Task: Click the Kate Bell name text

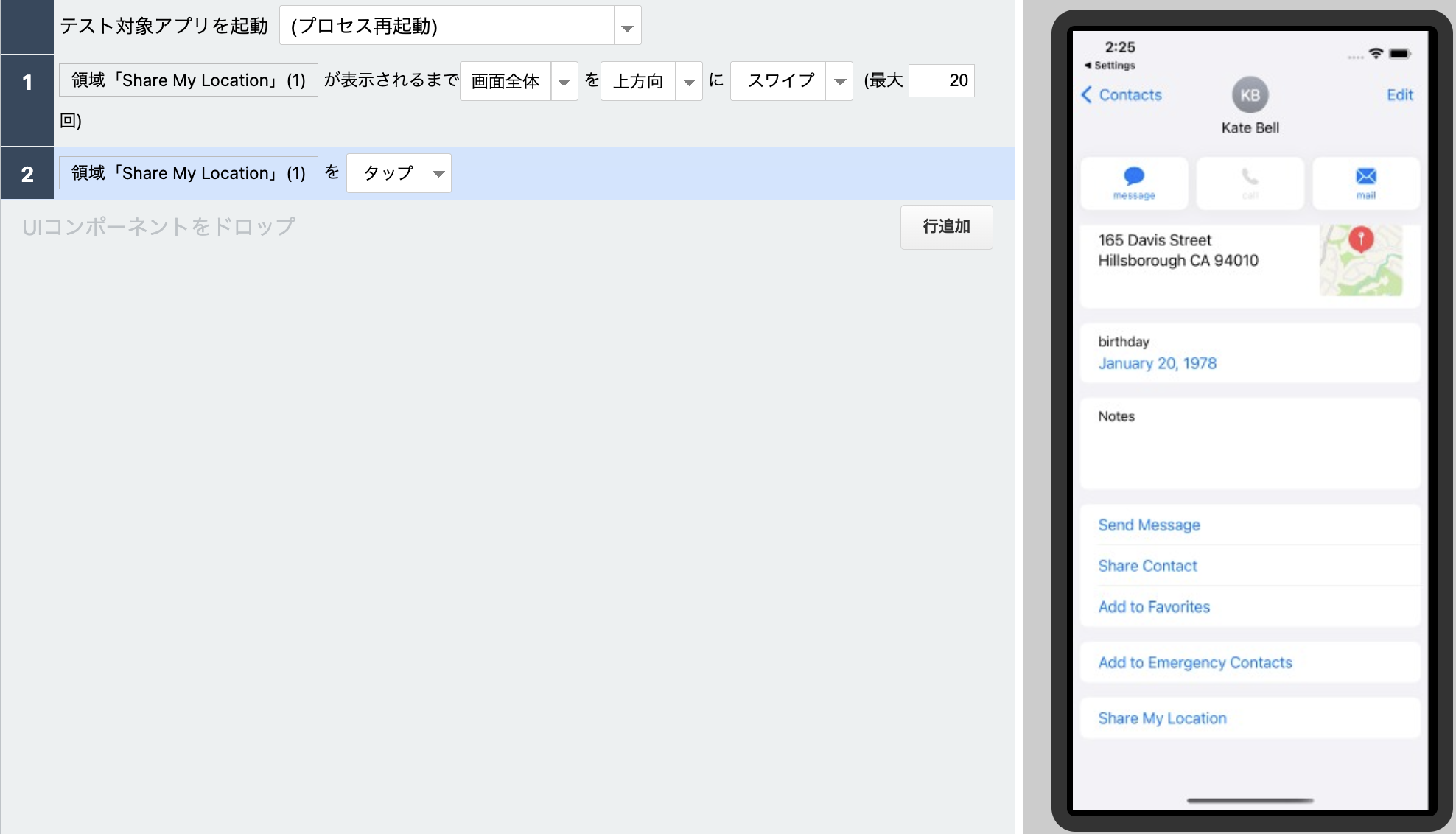Action: tap(1250, 128)
